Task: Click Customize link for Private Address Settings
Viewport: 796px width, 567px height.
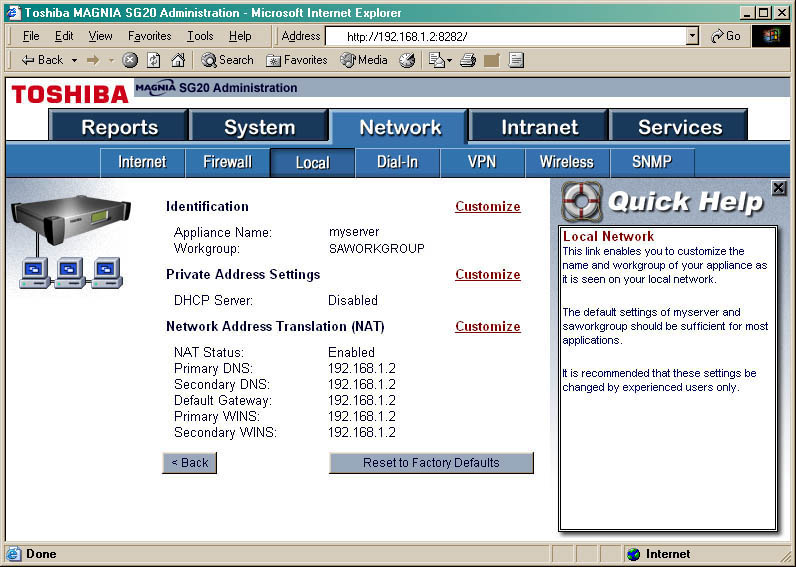Action: [x=488, y=275]
